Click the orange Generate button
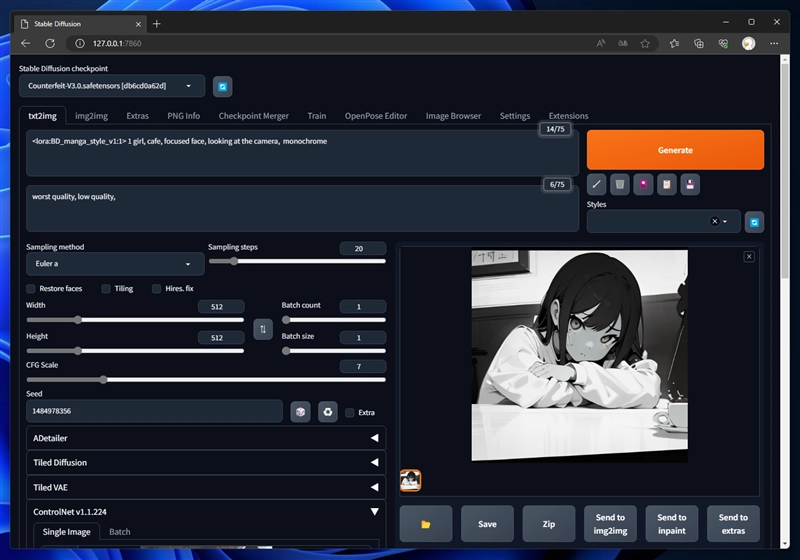The height and width of the screenshot is (560, 800). pos(675,150)
